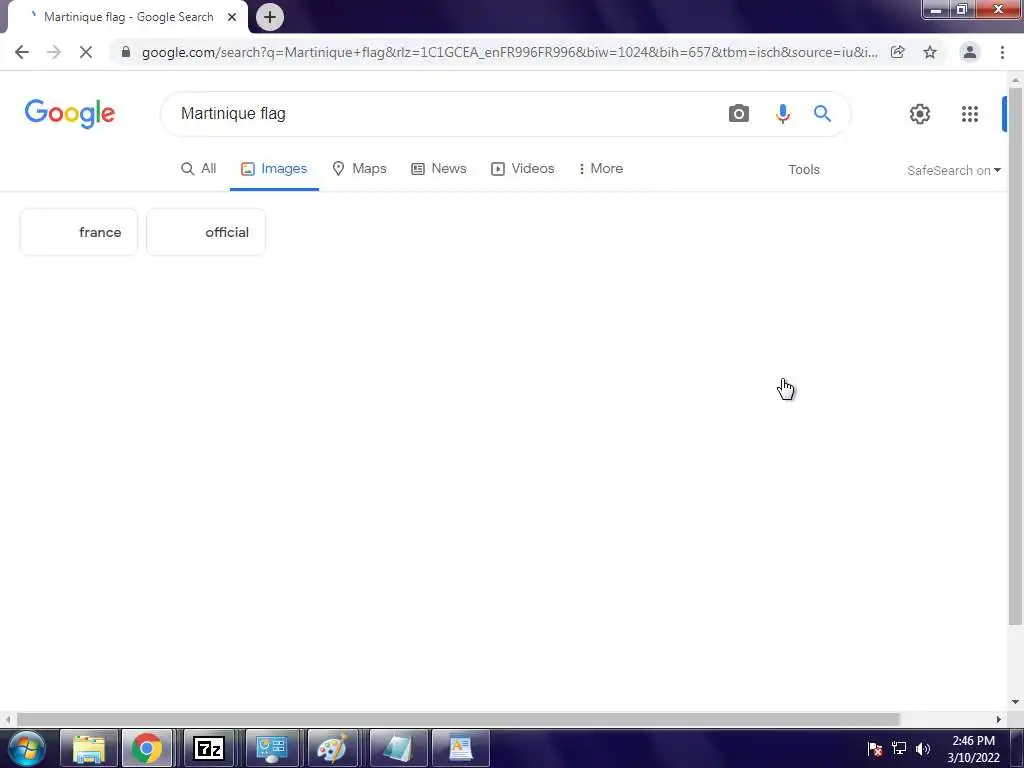View site security lock info

pyautogui.click(x=126, y=52)
